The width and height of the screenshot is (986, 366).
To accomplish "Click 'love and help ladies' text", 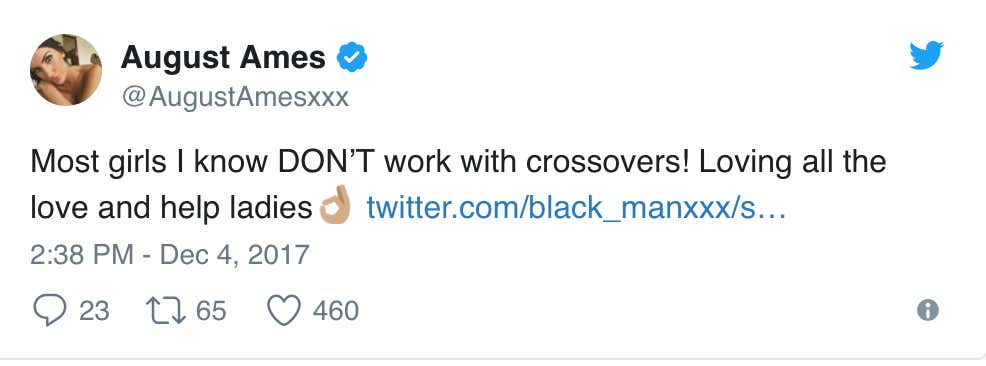I will 172,208.
